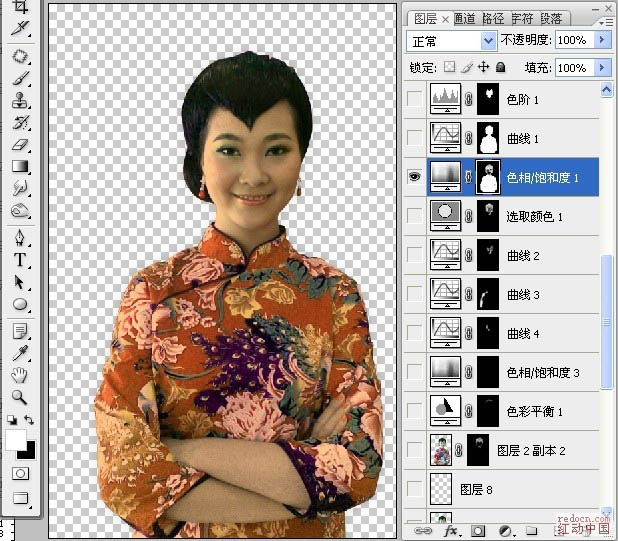Show the 曲线 3 layer
Image resolution: width=618 pixels, height=541 pixels.
pos(414,294)
